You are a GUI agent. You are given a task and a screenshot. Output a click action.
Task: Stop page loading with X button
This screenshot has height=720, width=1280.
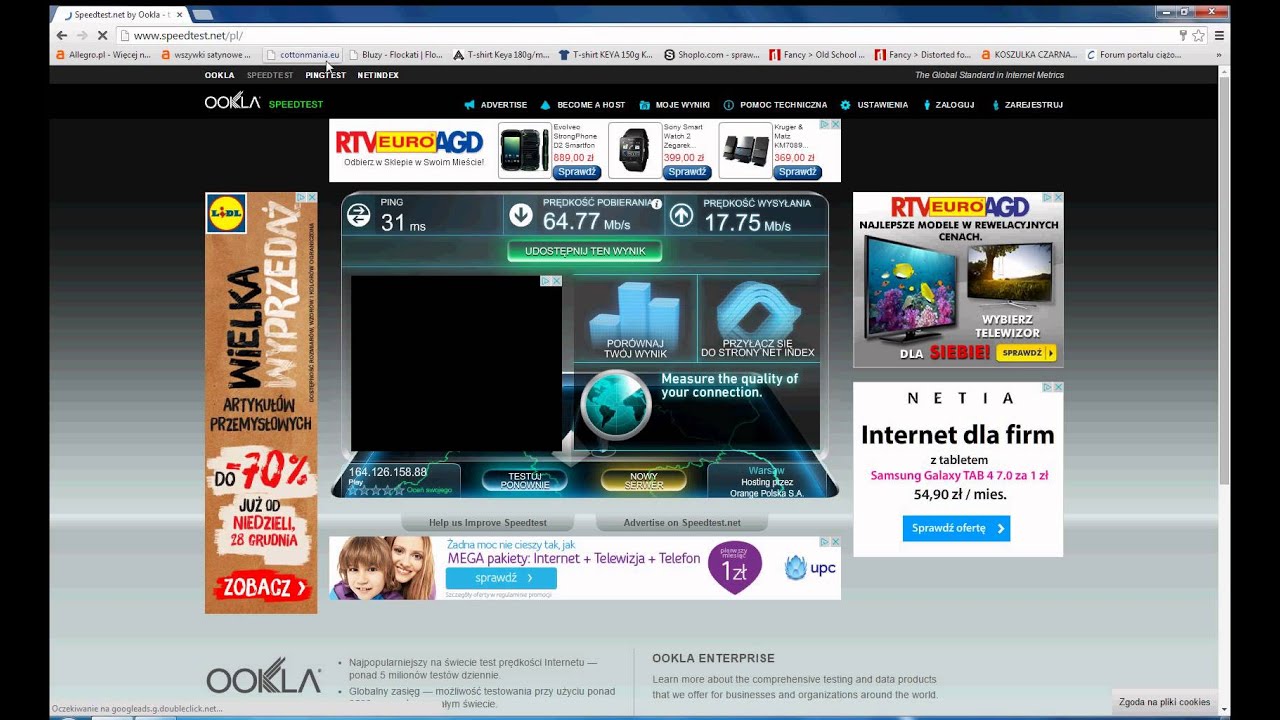click(102, 35)
